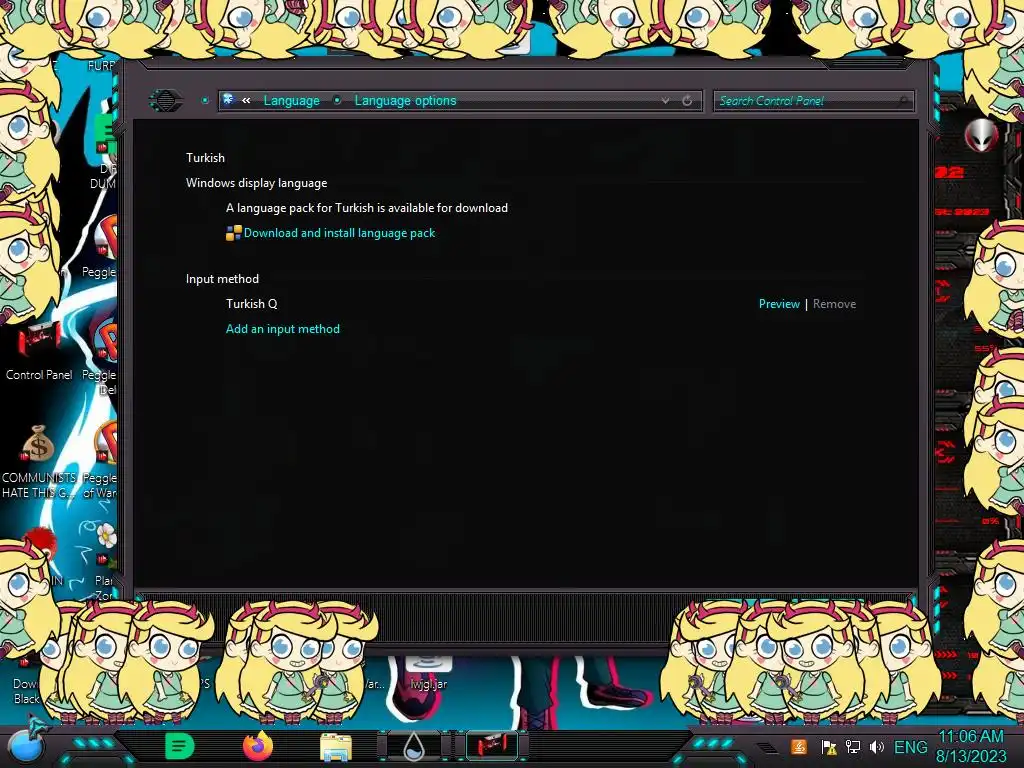Switch to the Control Panel taskbar button
Screen dimensions: 1024x768
492,746
